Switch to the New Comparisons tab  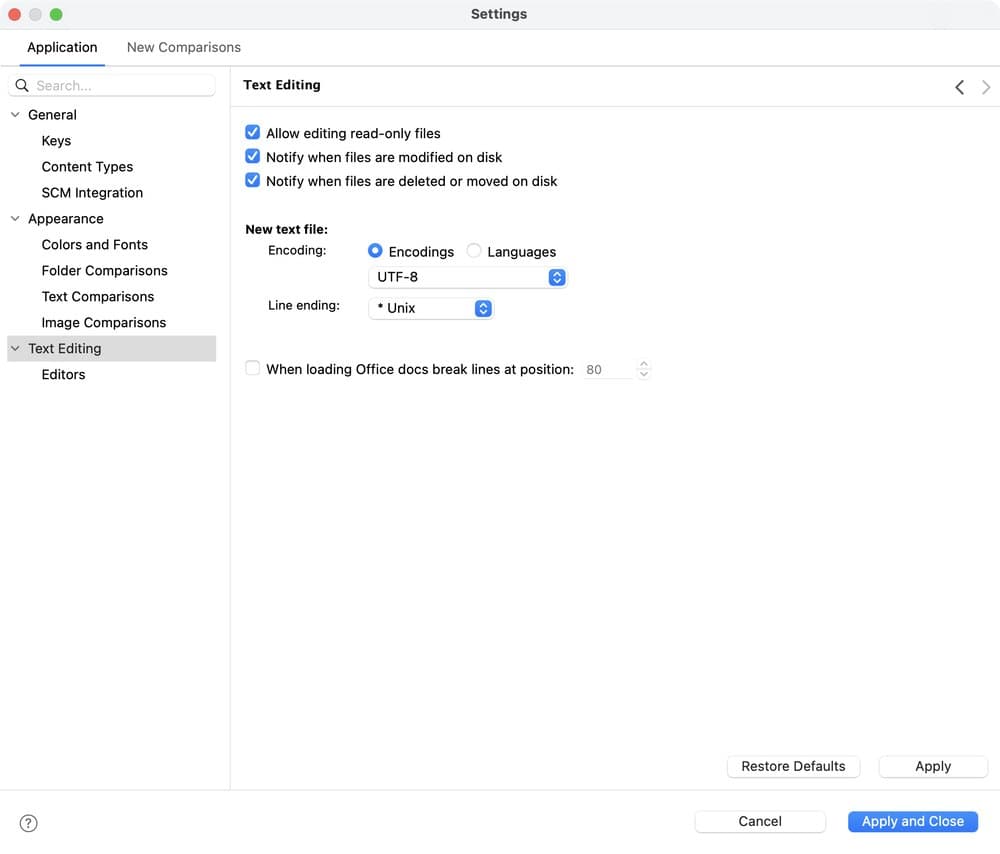pyautogui.click(x=184, y=47)
